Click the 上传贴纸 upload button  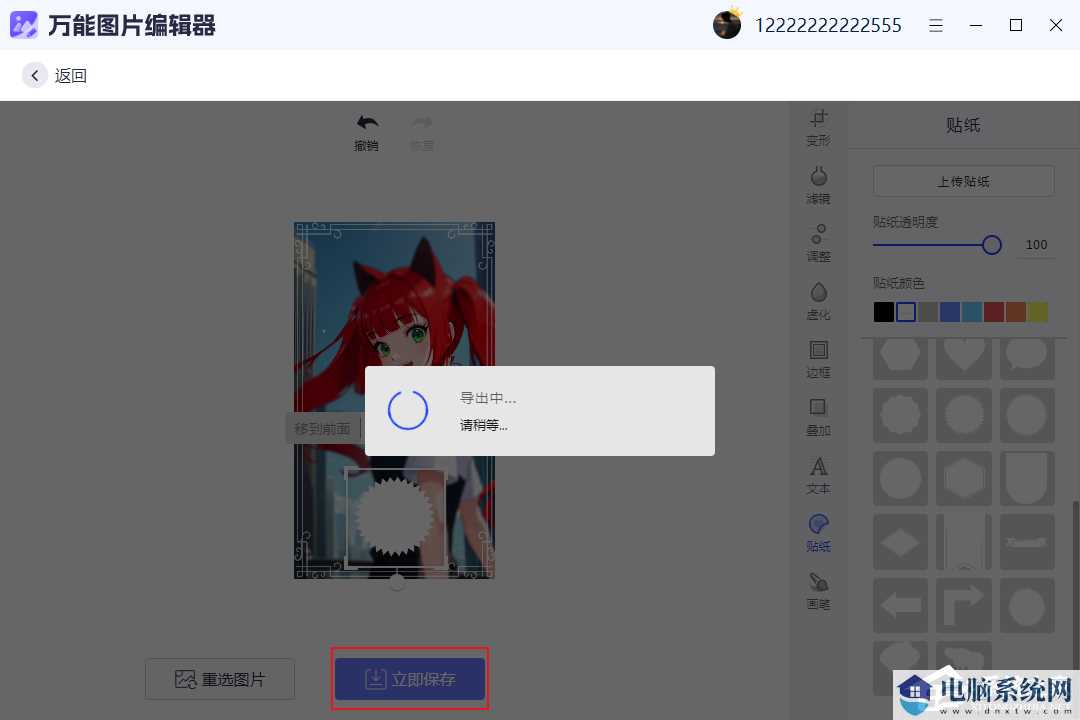[x=964, y=181]
